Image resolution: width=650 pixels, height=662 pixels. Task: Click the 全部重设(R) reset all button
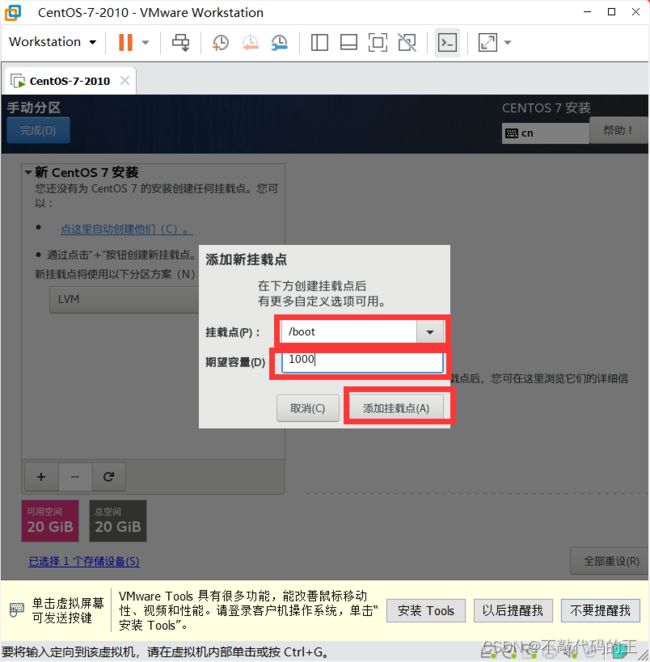tap(611, 561)
